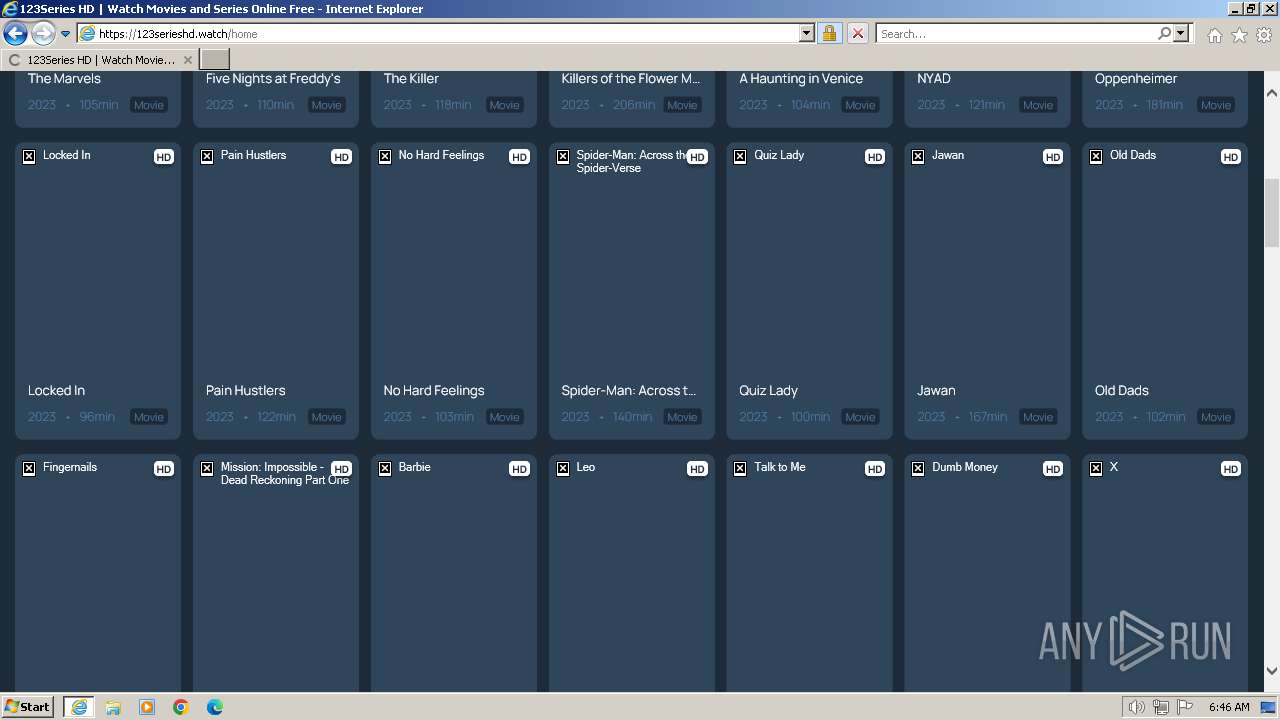Click the Internet Explorer taskbar icon

79,707
